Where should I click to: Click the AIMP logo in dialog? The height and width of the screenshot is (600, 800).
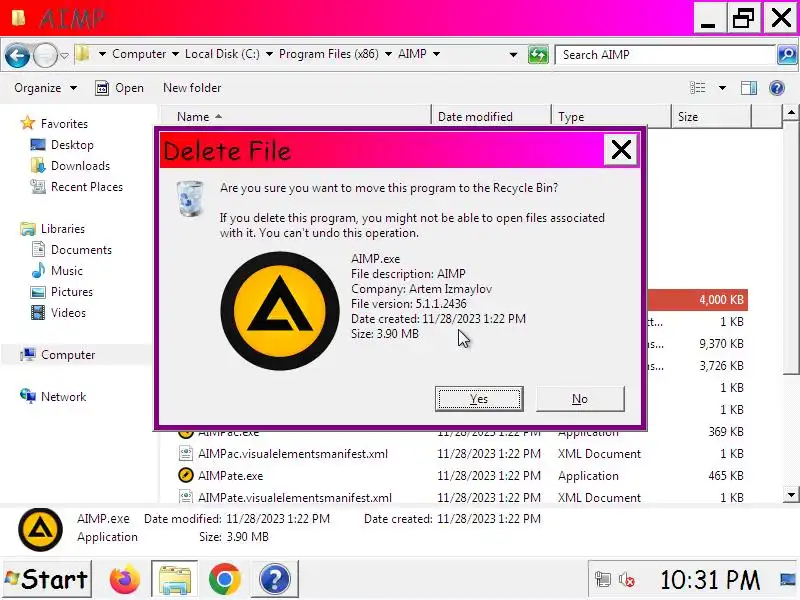click(x=280, y=311)
